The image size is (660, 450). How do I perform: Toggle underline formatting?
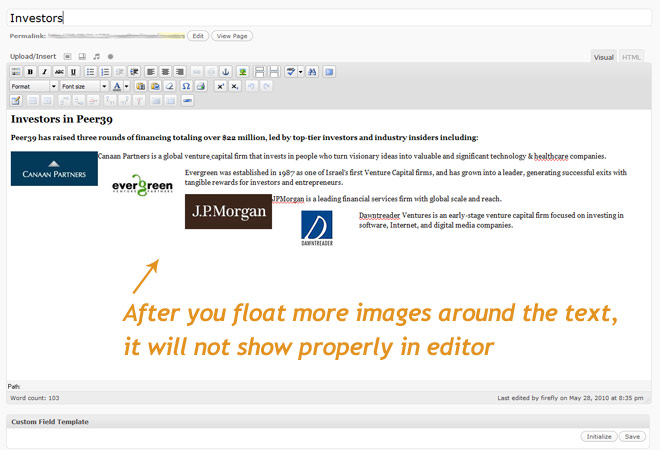[73, 72]
